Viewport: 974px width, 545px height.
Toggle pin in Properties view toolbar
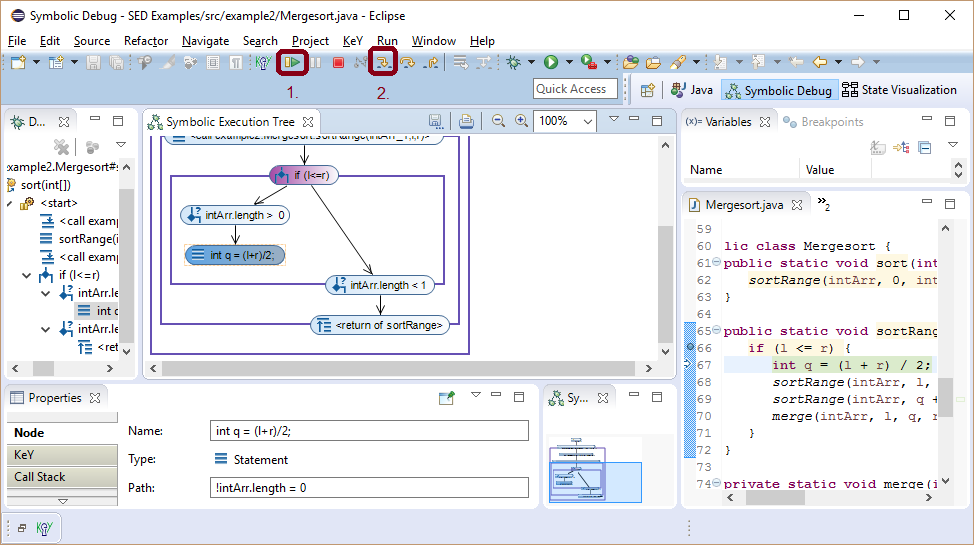[447, 398]
